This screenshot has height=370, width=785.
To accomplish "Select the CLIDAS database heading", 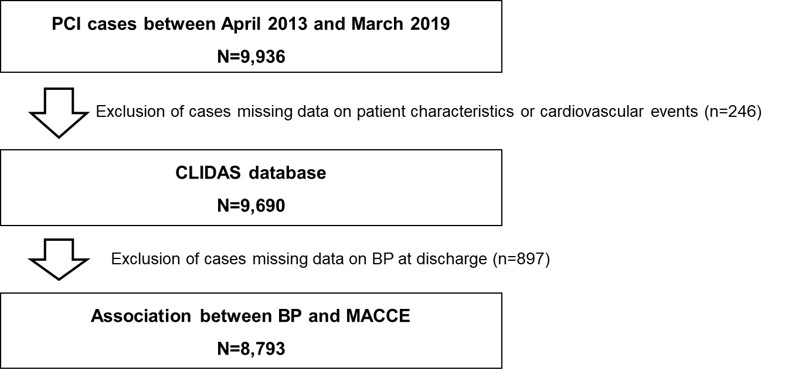I will pyautogui.click(x=251, y=173).
